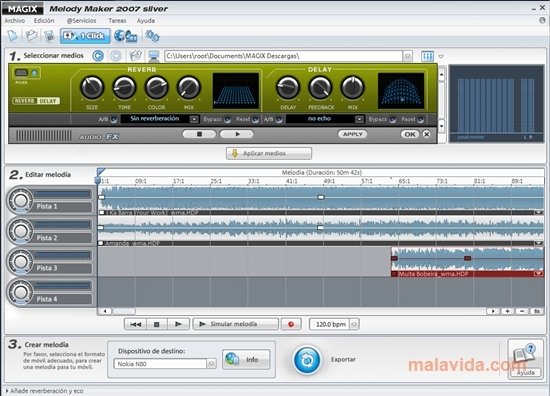Click timeline ruler marker 41:1

pos(291,181)
